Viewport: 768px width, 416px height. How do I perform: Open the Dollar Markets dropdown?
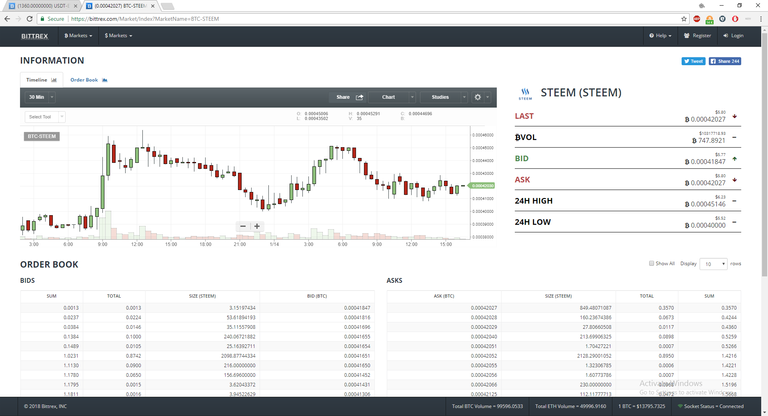[x=118, y=36]
